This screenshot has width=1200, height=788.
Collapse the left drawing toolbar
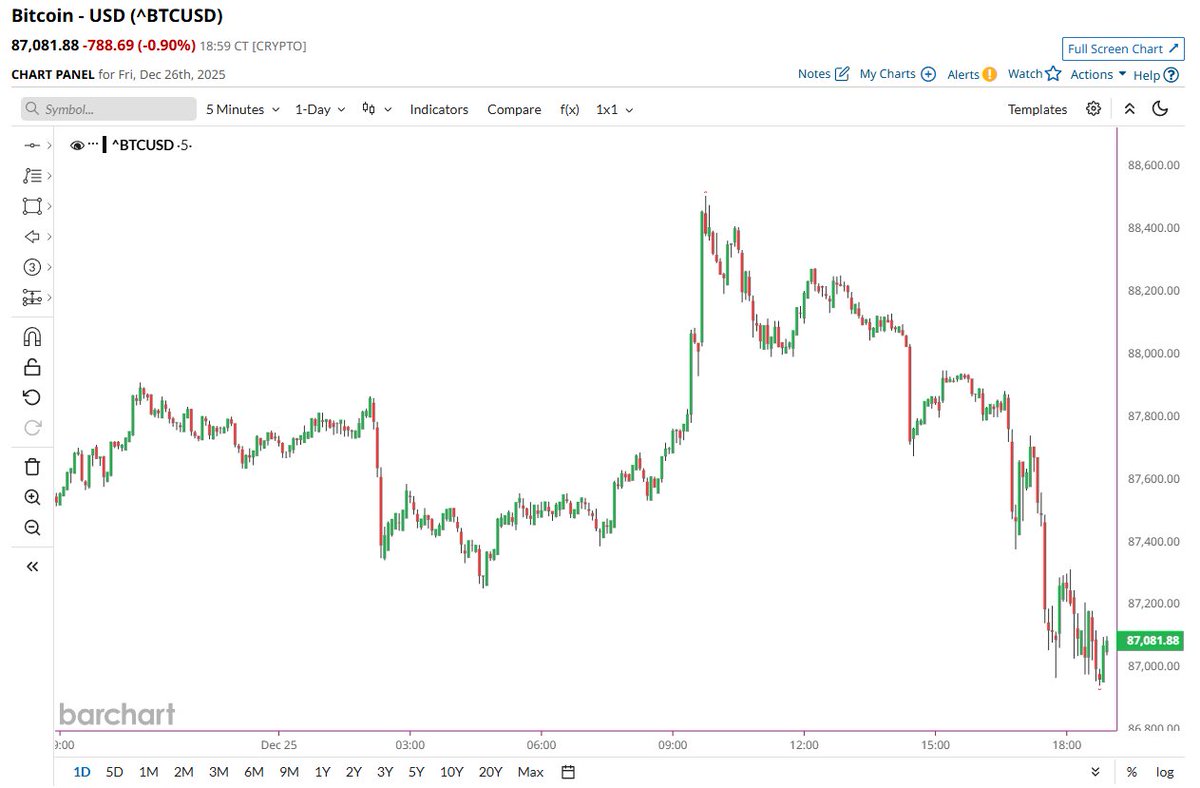tap(32, 567)
